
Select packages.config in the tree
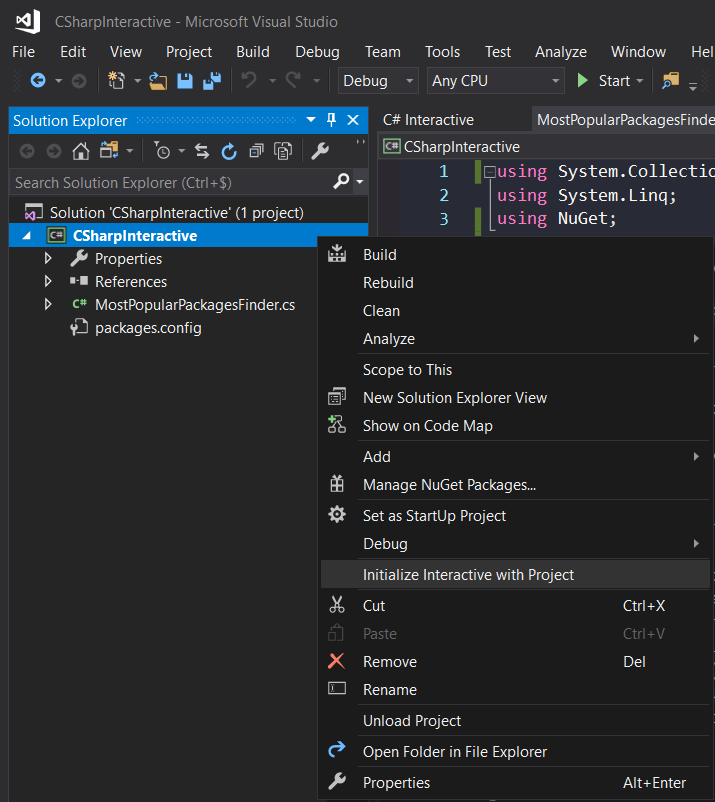coord(148,328)
